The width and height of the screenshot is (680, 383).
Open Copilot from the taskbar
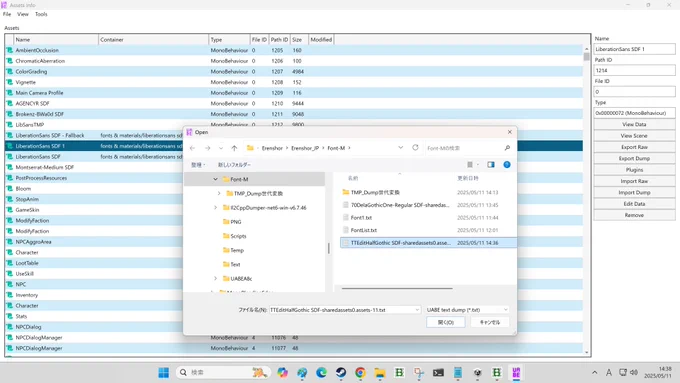click(x=282, y=373)
